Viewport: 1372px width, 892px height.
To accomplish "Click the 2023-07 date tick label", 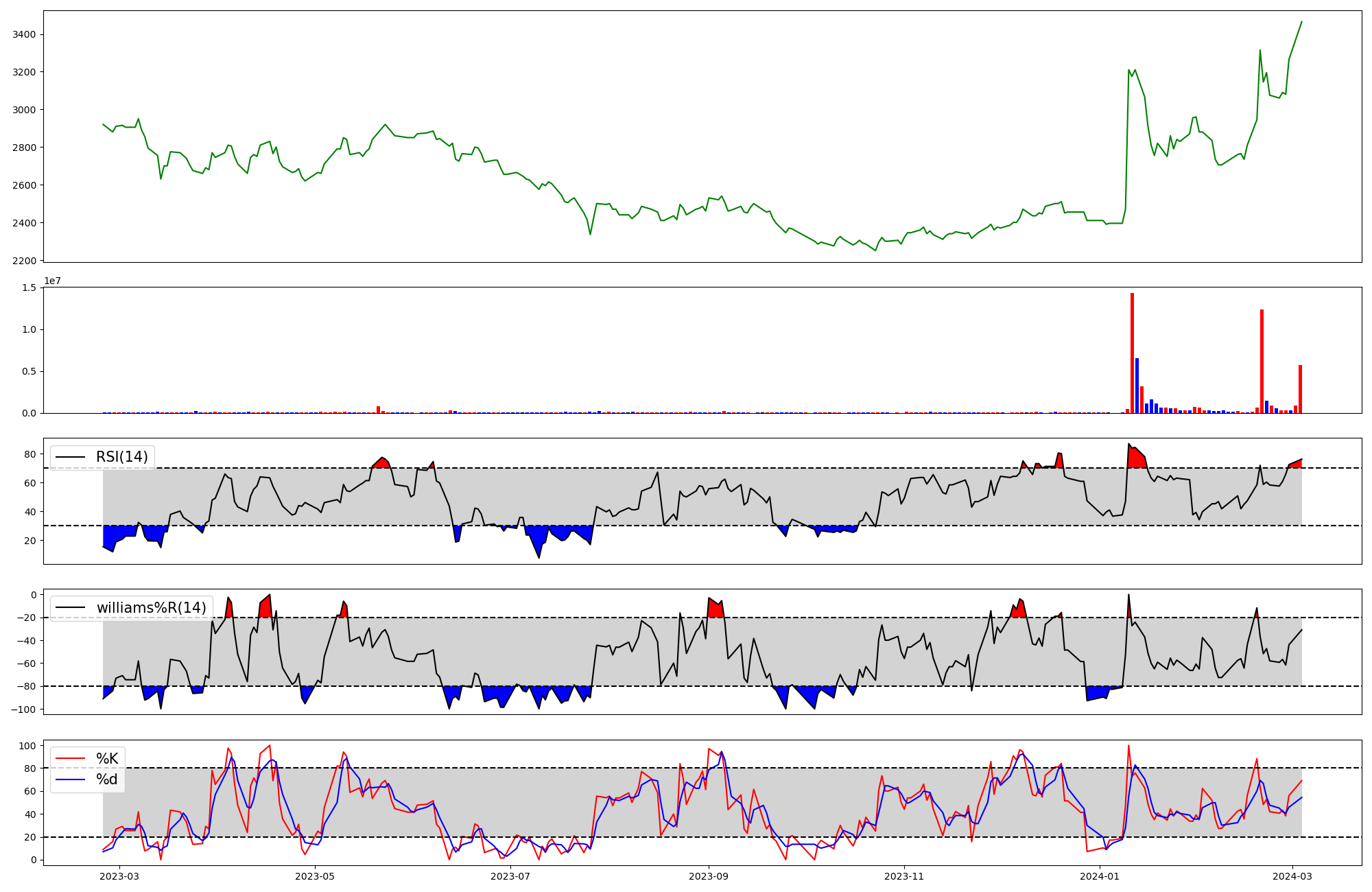I will (510, 876).
